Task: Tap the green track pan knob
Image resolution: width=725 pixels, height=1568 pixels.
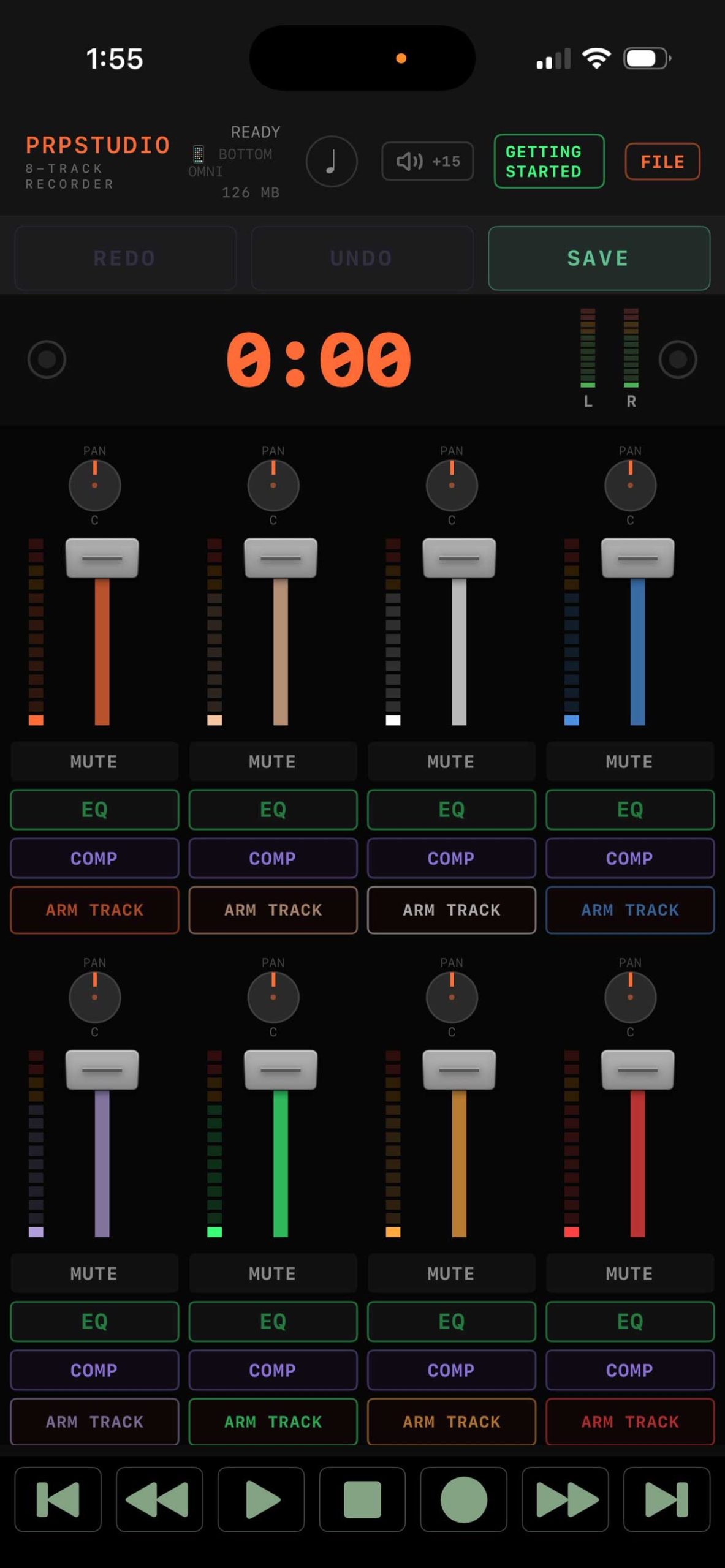Action: click(273, 997)
